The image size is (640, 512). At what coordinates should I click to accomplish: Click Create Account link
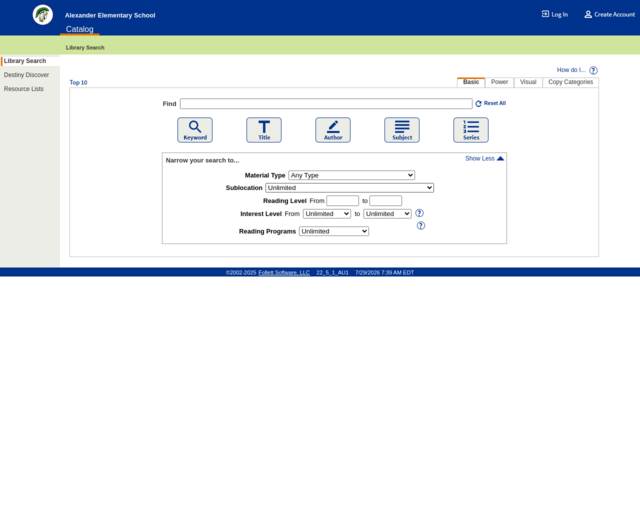tap(610, 14)
